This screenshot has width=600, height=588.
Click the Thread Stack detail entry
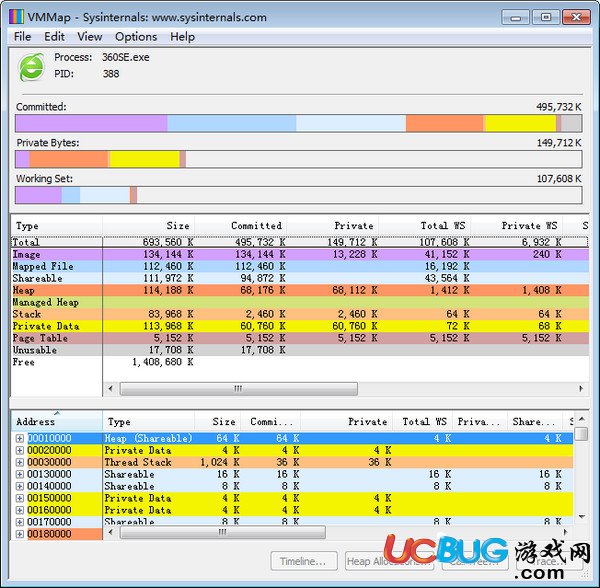click(138, 462)
